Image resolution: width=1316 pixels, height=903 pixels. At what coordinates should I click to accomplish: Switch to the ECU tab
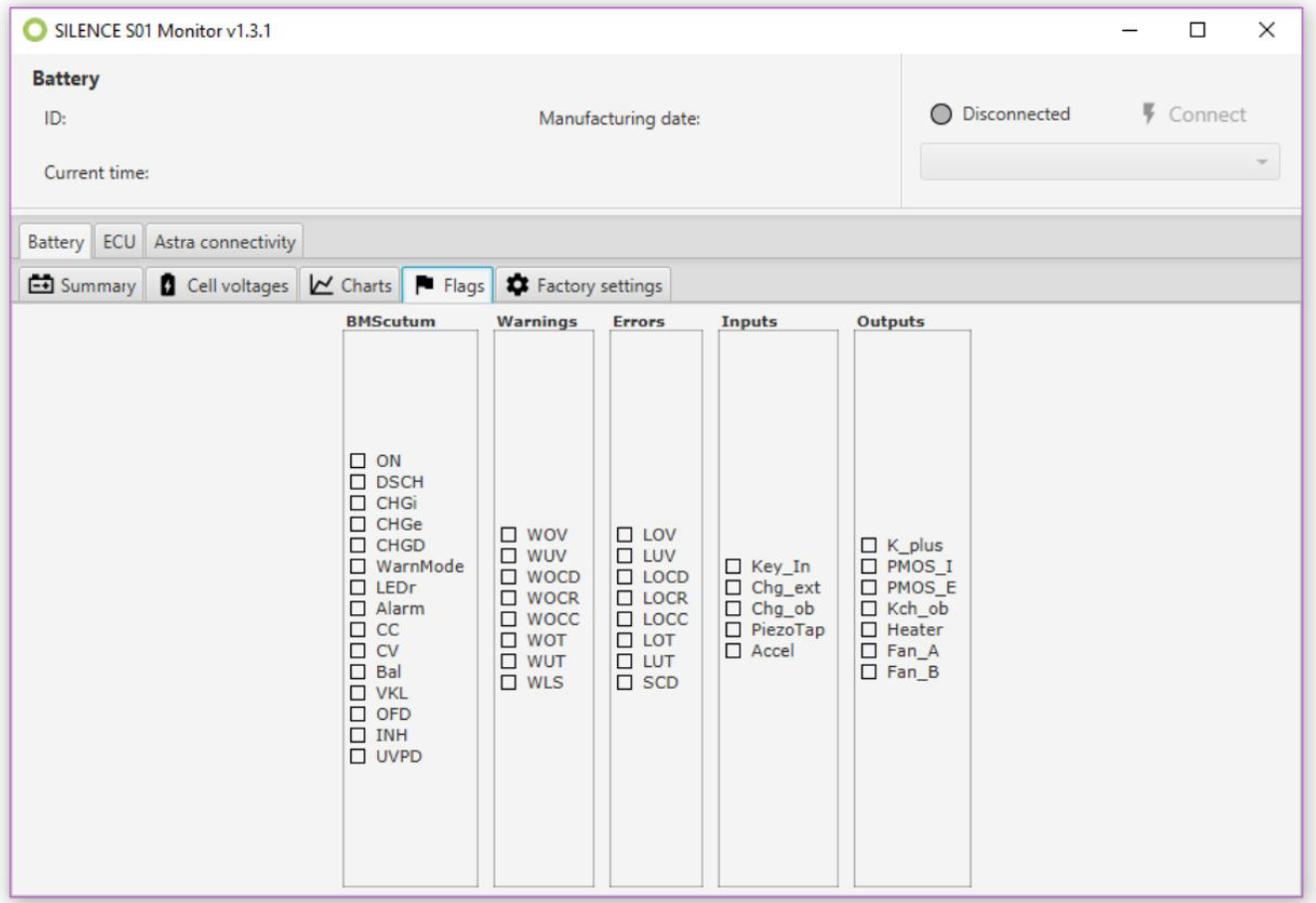click(118, 242)
